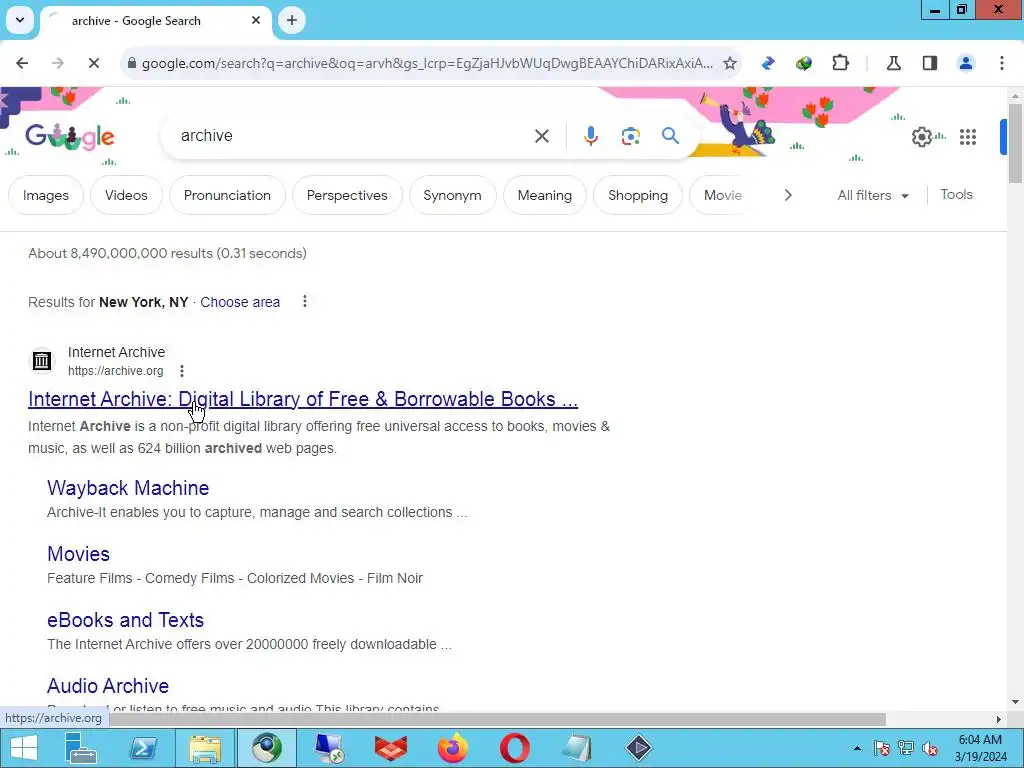The width and height of the screenshot is (1024, 768).
Task: Open the Chrome profile avatar
Action: (x=965, y=63)
